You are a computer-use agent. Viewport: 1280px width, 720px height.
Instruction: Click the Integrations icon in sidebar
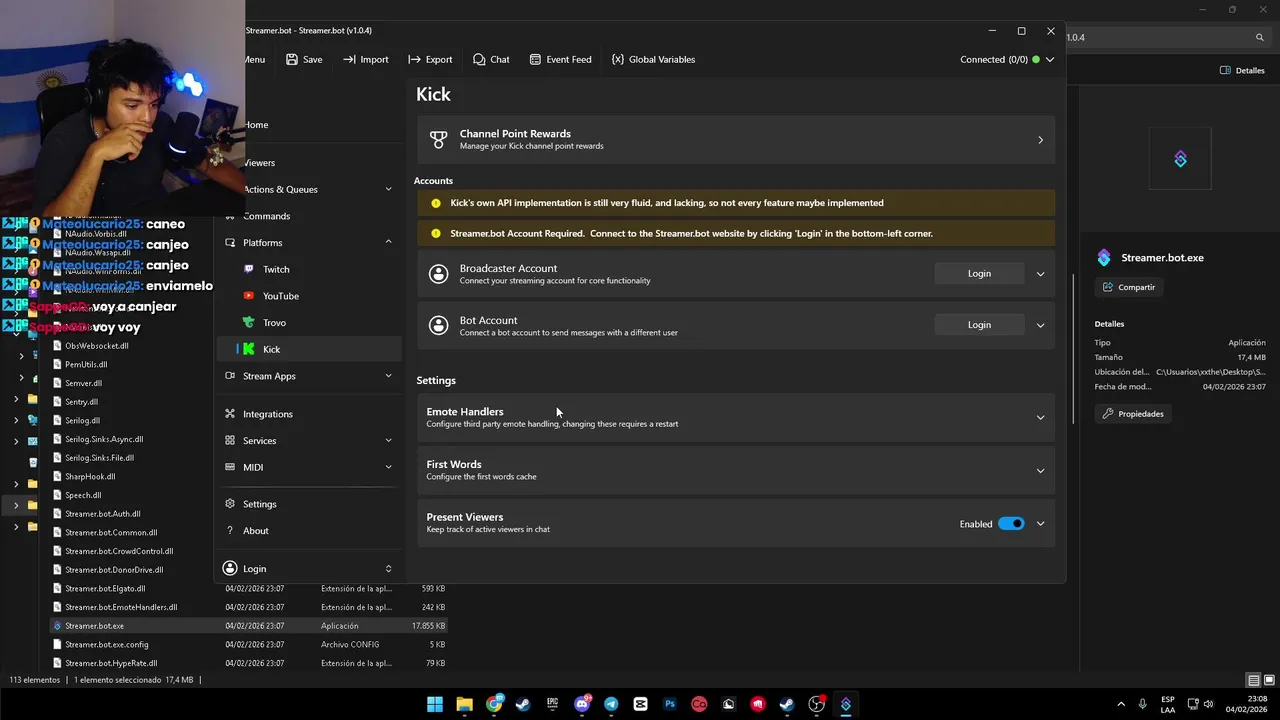coord(230,414)
